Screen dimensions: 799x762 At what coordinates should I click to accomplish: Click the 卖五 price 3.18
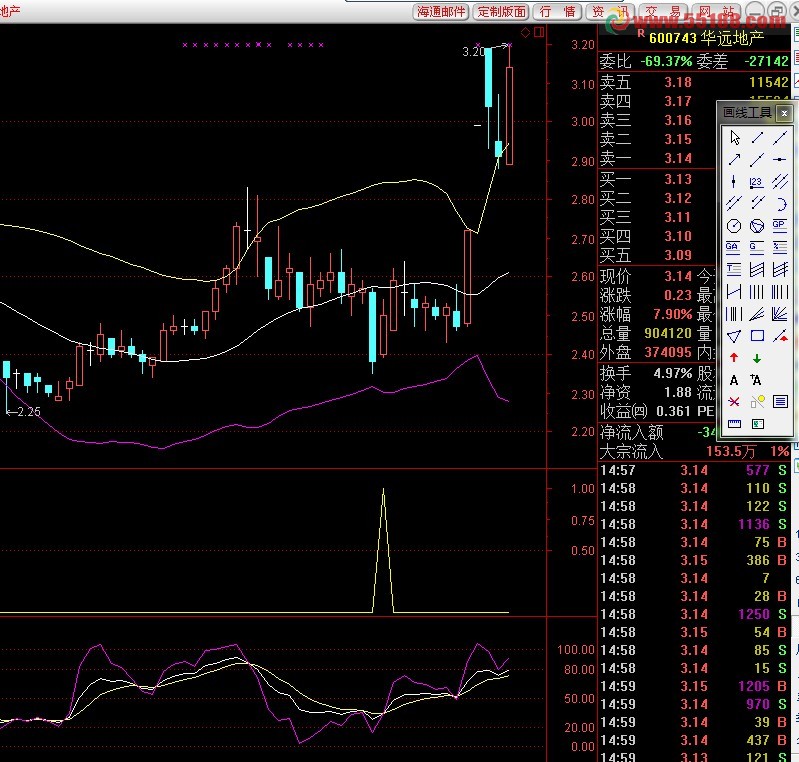(x=678, y=82)
